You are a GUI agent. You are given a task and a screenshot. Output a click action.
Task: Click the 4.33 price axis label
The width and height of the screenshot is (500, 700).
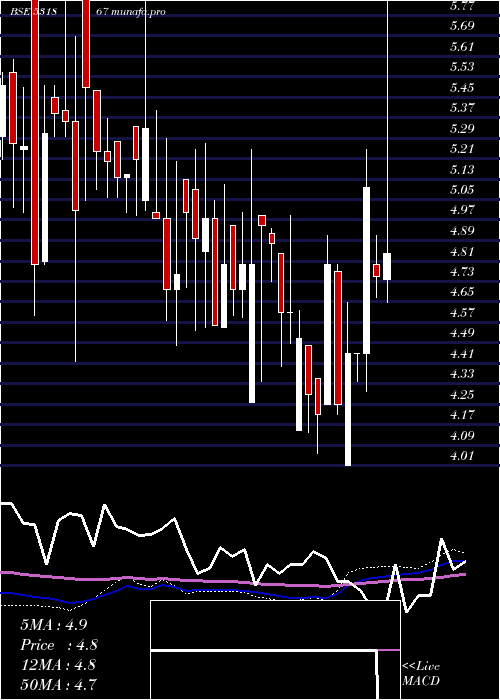click(462, 374)
